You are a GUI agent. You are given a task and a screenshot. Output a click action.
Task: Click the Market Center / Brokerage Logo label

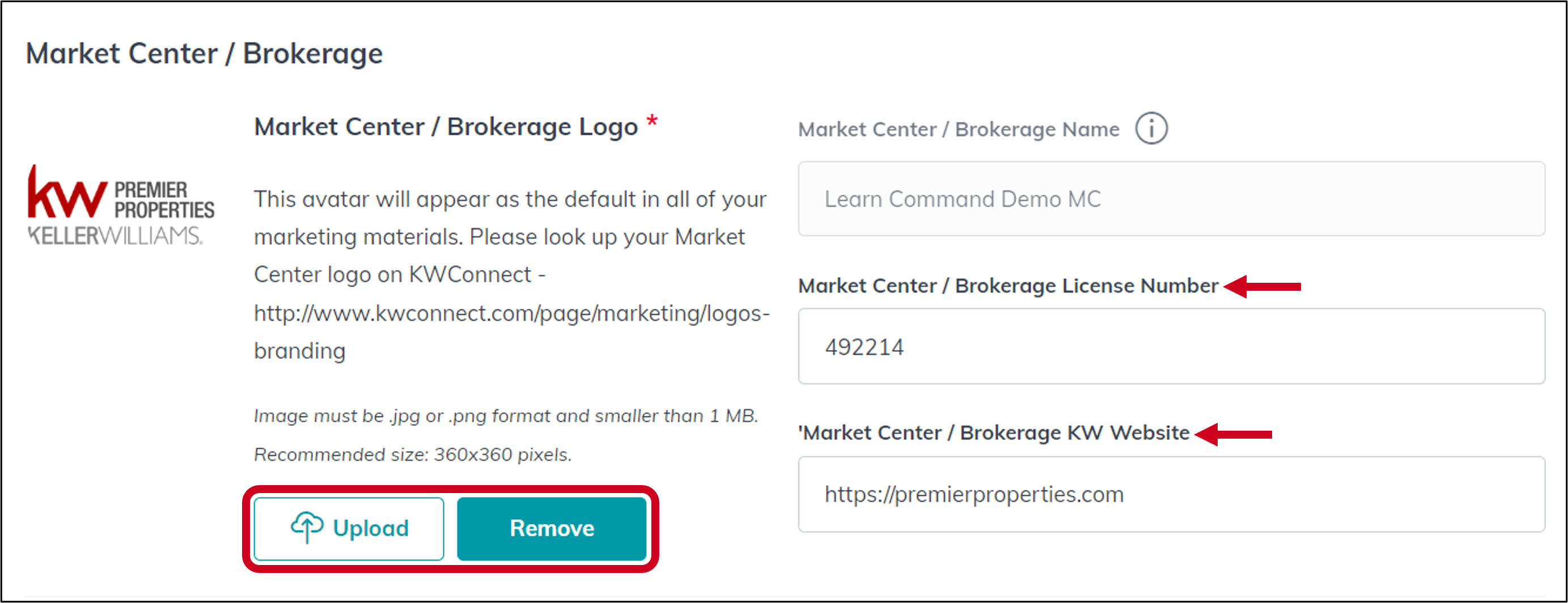click(446, 126)
